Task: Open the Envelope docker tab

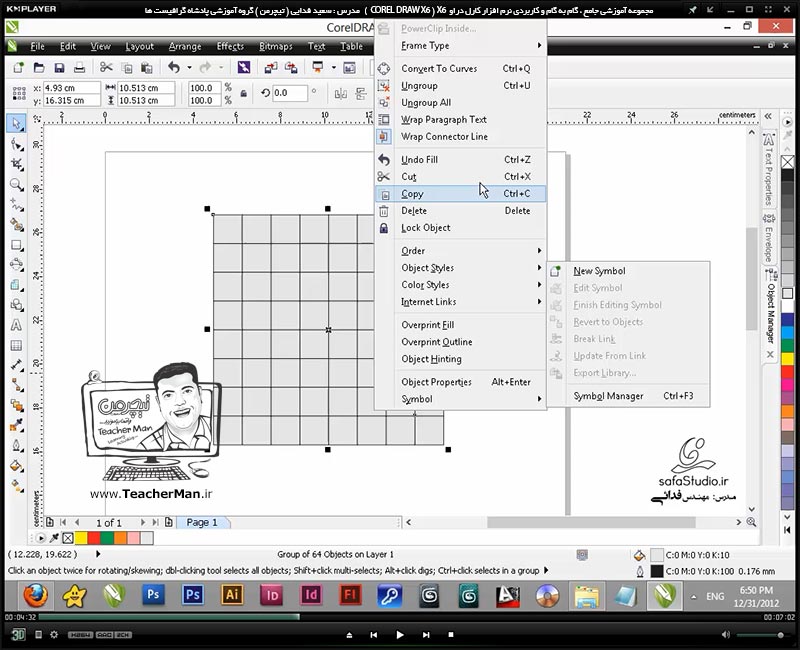Action: 769,238
